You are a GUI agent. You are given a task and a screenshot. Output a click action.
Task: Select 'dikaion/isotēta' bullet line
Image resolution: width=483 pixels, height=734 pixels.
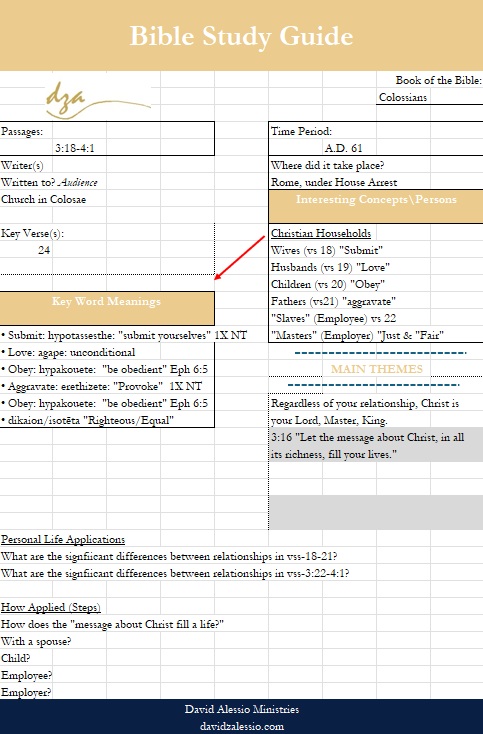(88, 420)
